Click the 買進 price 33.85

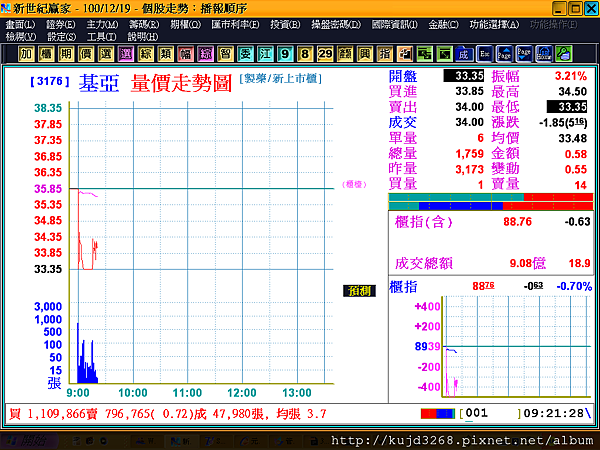pos(470,91)
